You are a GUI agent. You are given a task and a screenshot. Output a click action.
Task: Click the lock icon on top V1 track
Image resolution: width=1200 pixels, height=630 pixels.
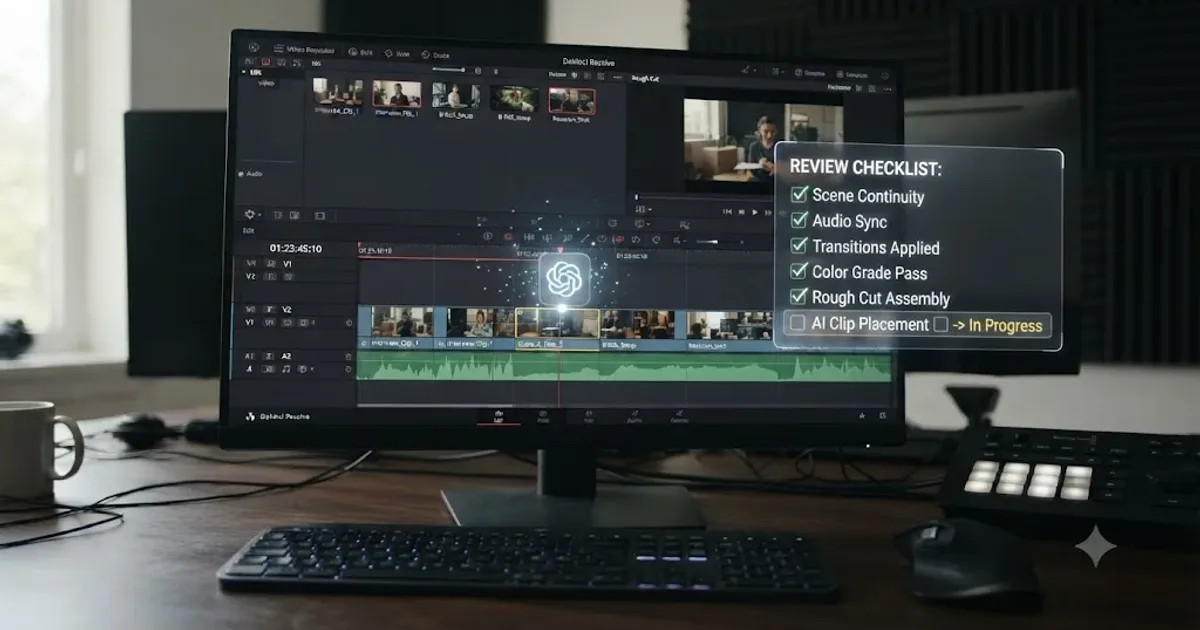pyautogui.click(x=270, y=263)
